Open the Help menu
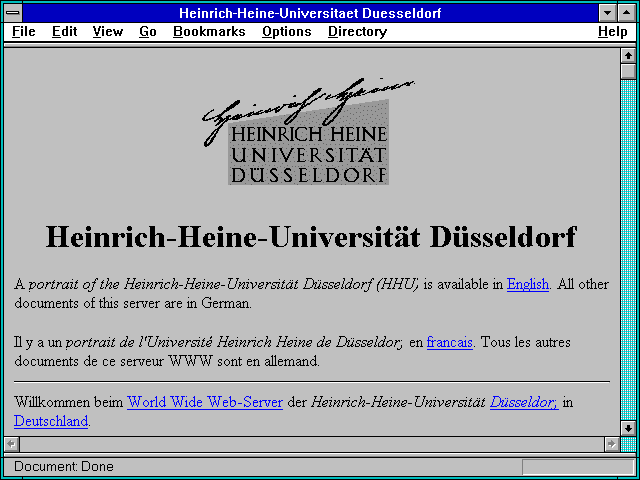Viewport: 640px width, 480px height. (613, 32)
